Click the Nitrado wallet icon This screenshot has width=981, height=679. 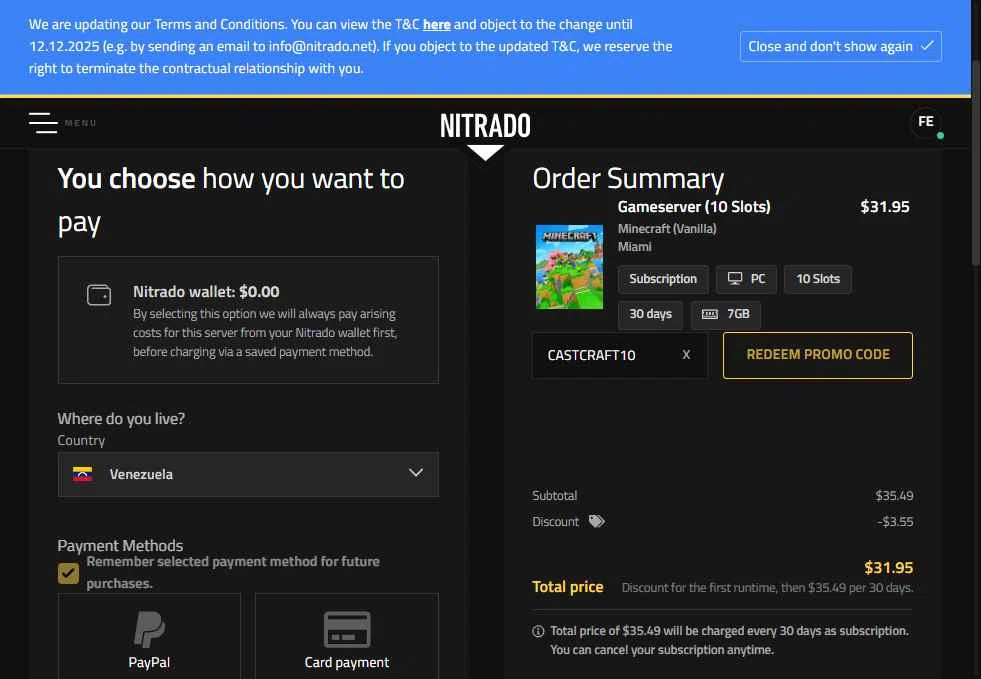click(99, 295)
